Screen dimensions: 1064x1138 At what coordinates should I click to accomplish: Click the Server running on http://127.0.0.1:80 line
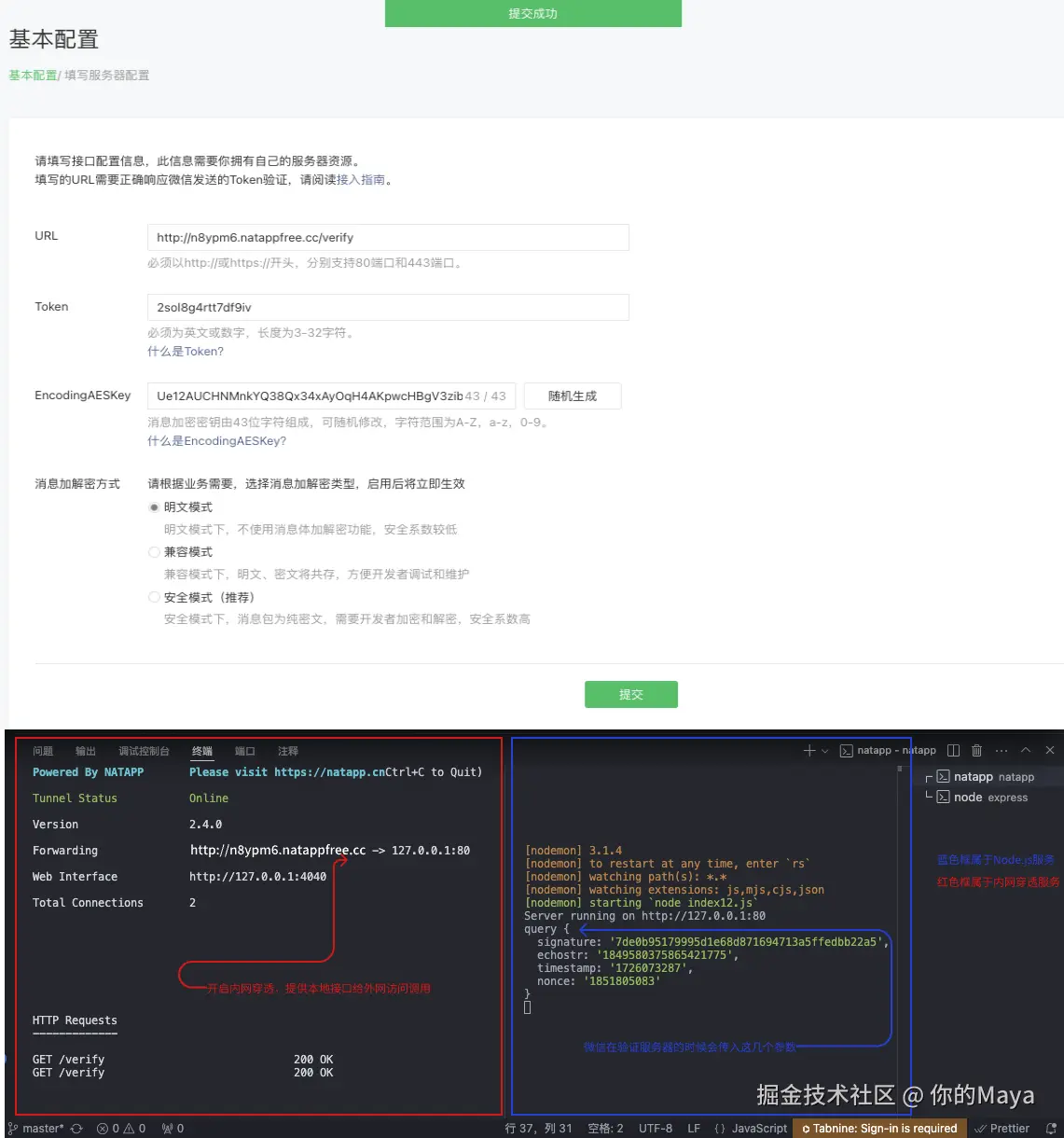click(x=645, y=916)
